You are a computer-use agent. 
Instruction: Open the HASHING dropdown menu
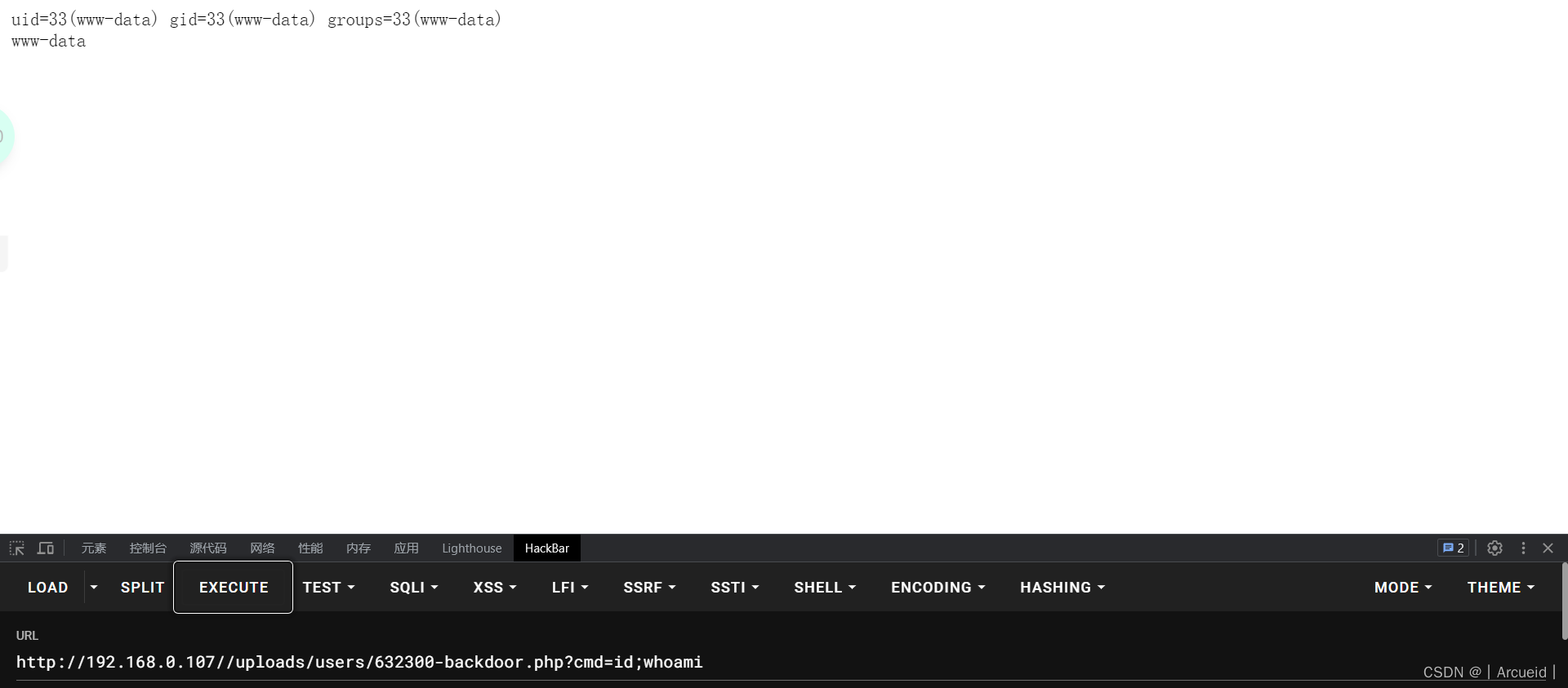[1062, 588]
